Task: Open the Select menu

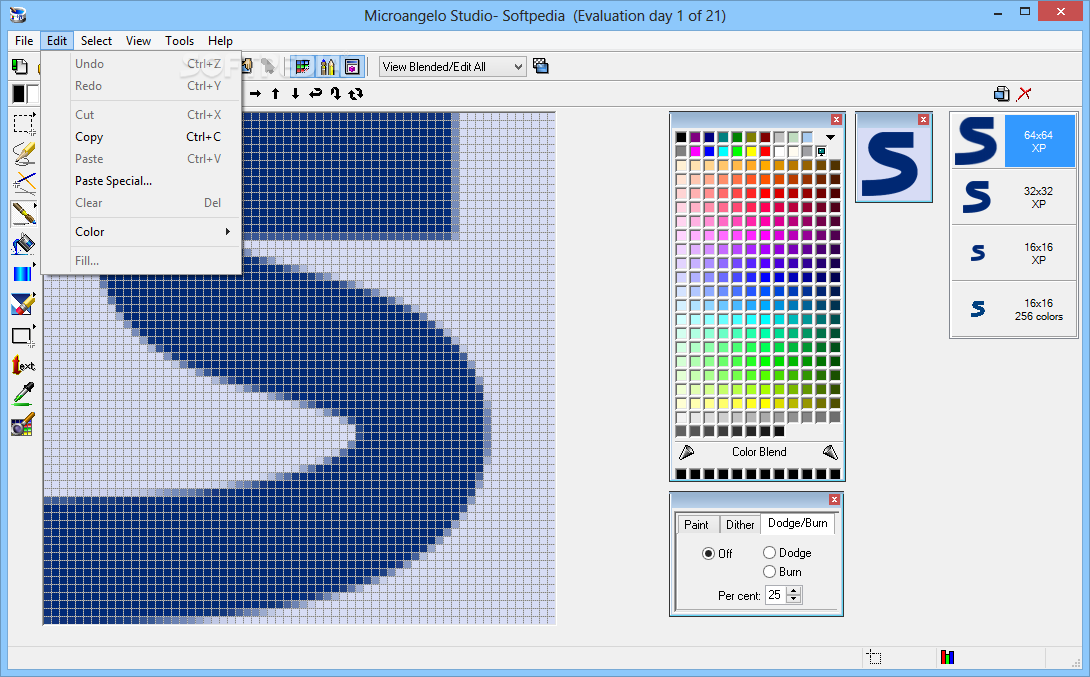Action: (x=96, y=41)
